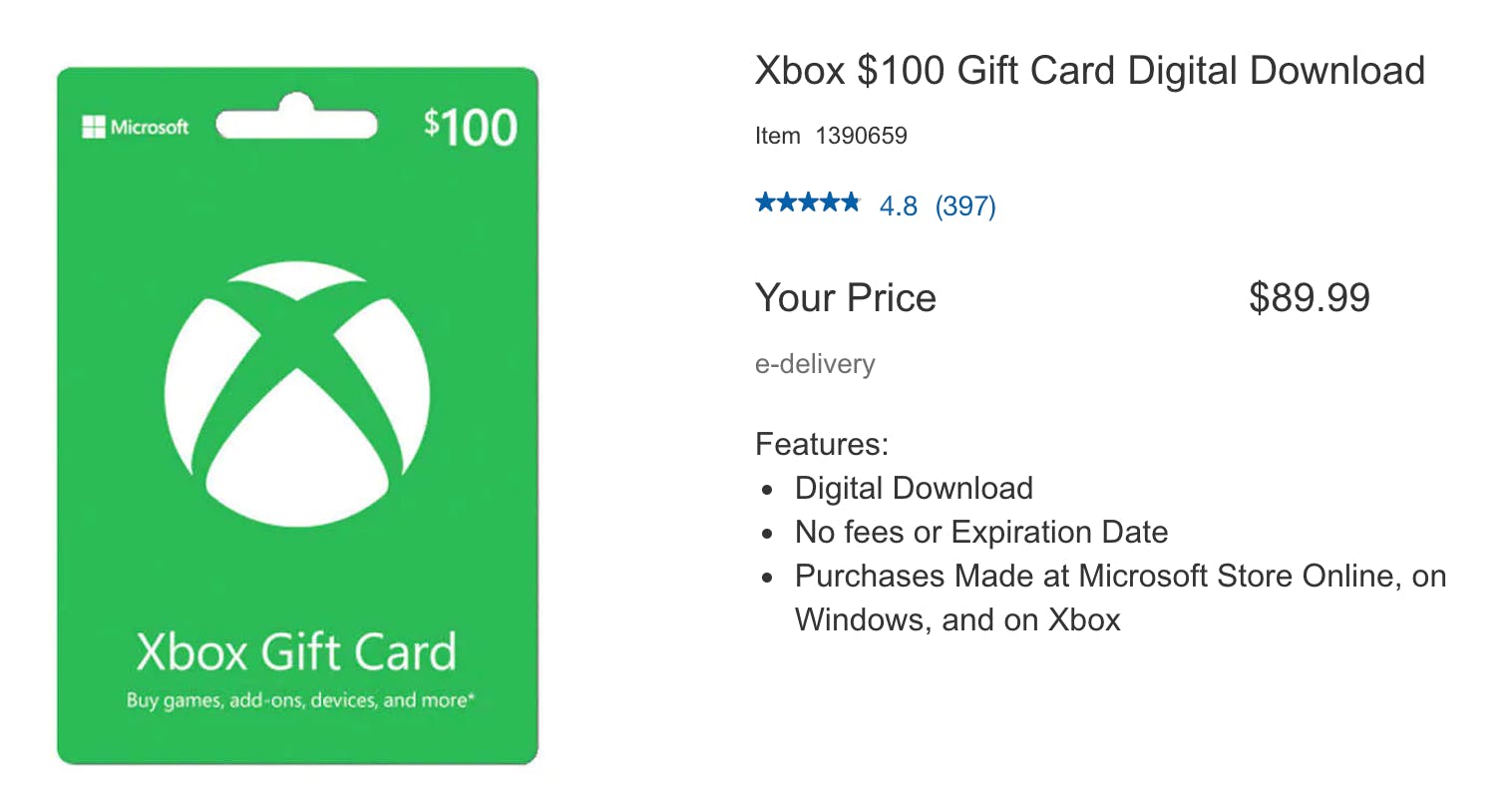
Task: Click the No fees or Expiration Date bullet
Action: click(981, 532)
